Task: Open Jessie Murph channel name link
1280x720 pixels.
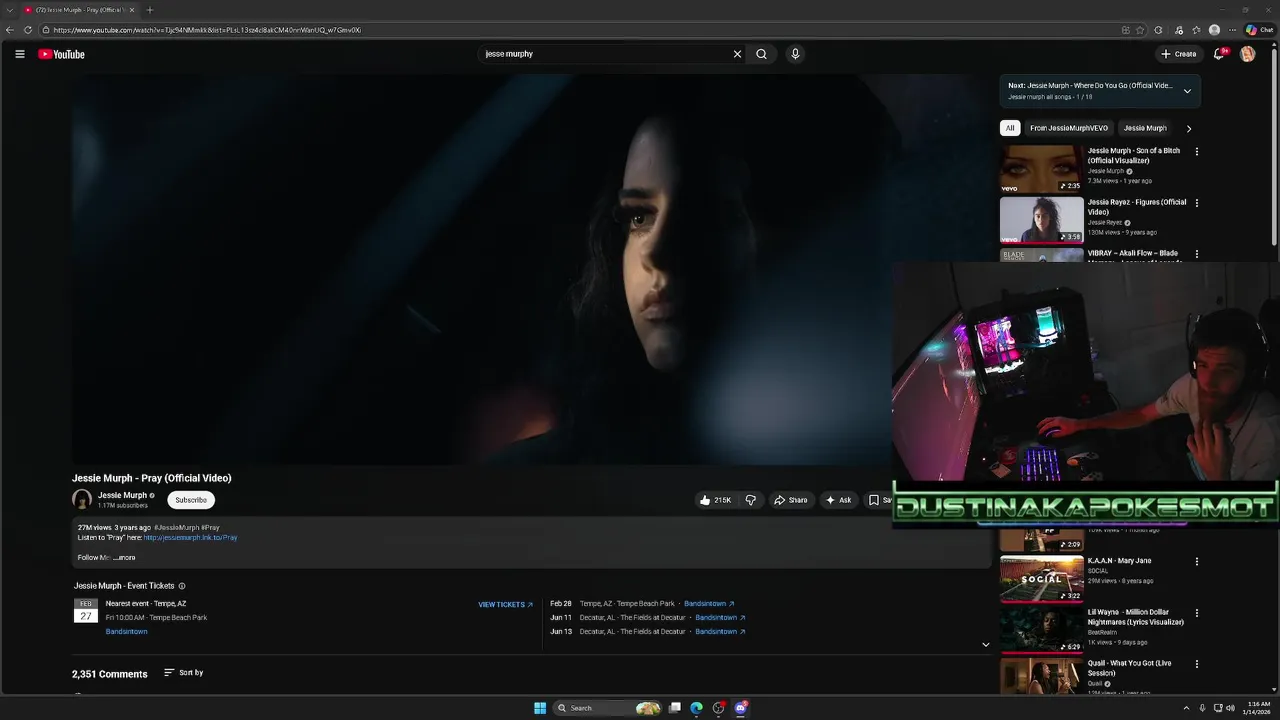Action: (122, 495)
